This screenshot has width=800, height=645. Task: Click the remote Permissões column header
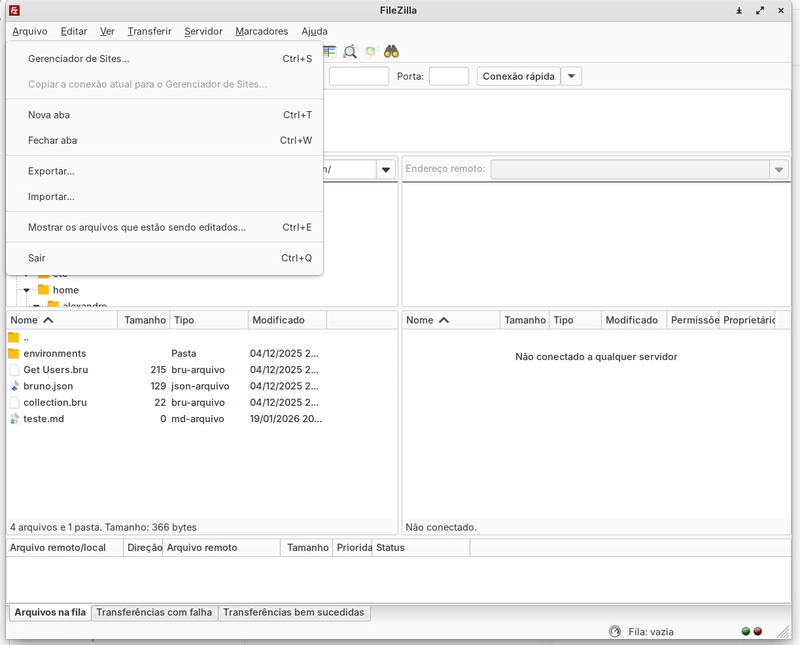(693, 320)
